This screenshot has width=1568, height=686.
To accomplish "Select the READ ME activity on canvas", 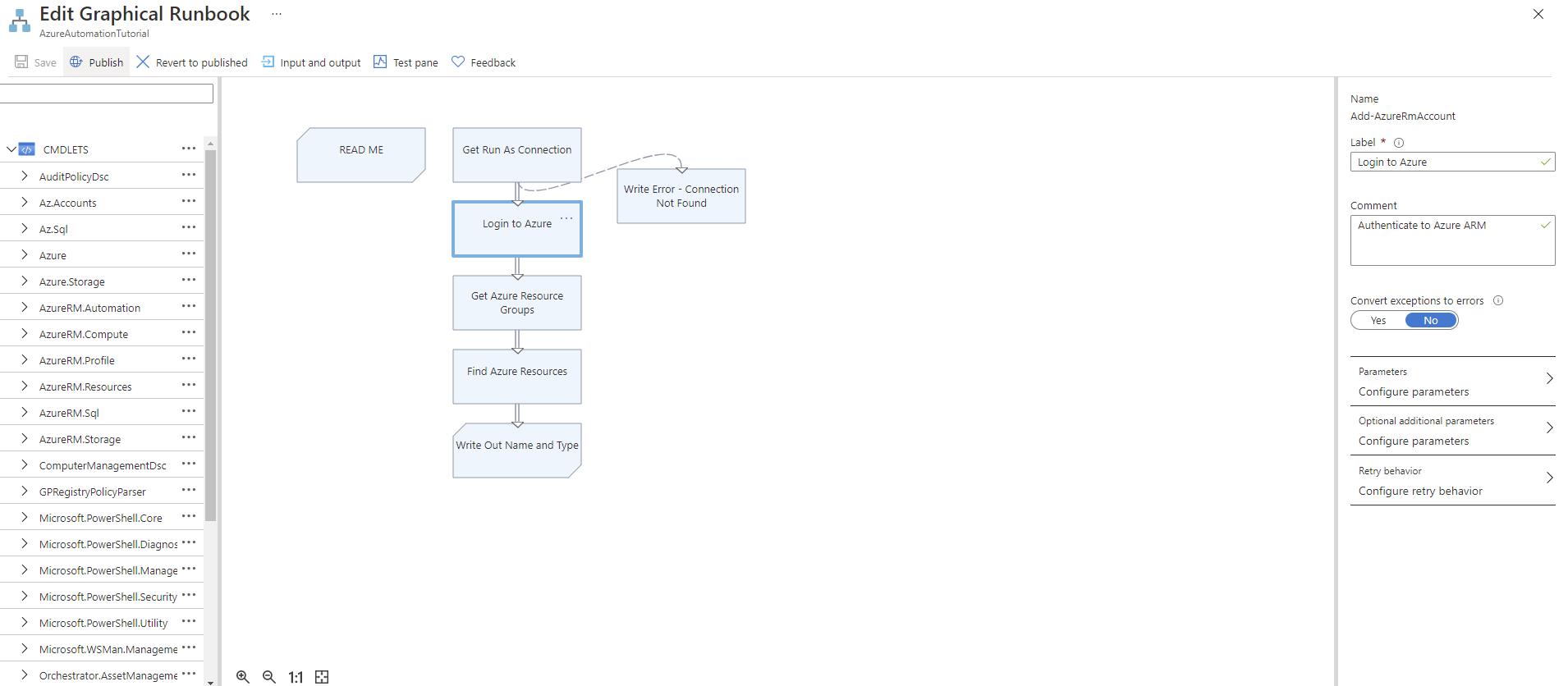I will tap(361, 154).
